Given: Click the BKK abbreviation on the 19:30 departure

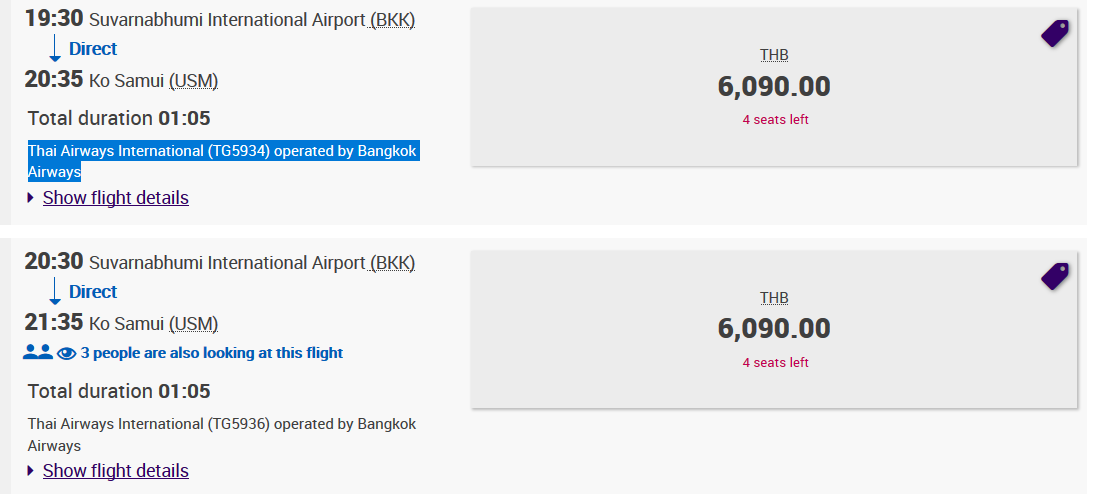Looking at the screenshot, I should pyautogui.click(x=392, y=20).
